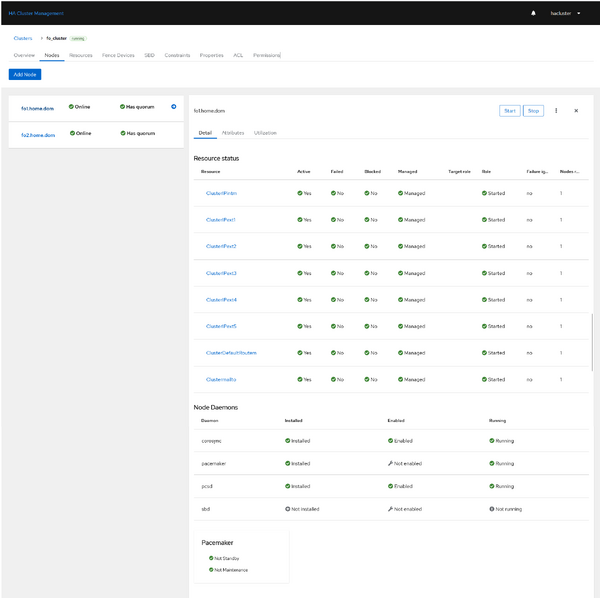Click the 'Pacemaker' card heading

click(217, 543)
